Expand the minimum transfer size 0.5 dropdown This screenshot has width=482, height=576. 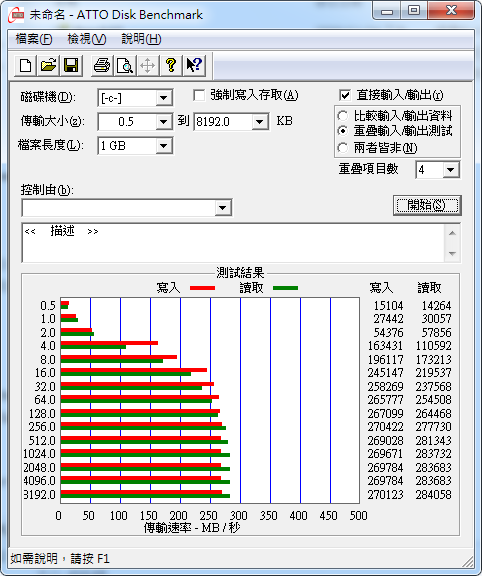pos(163,122)
